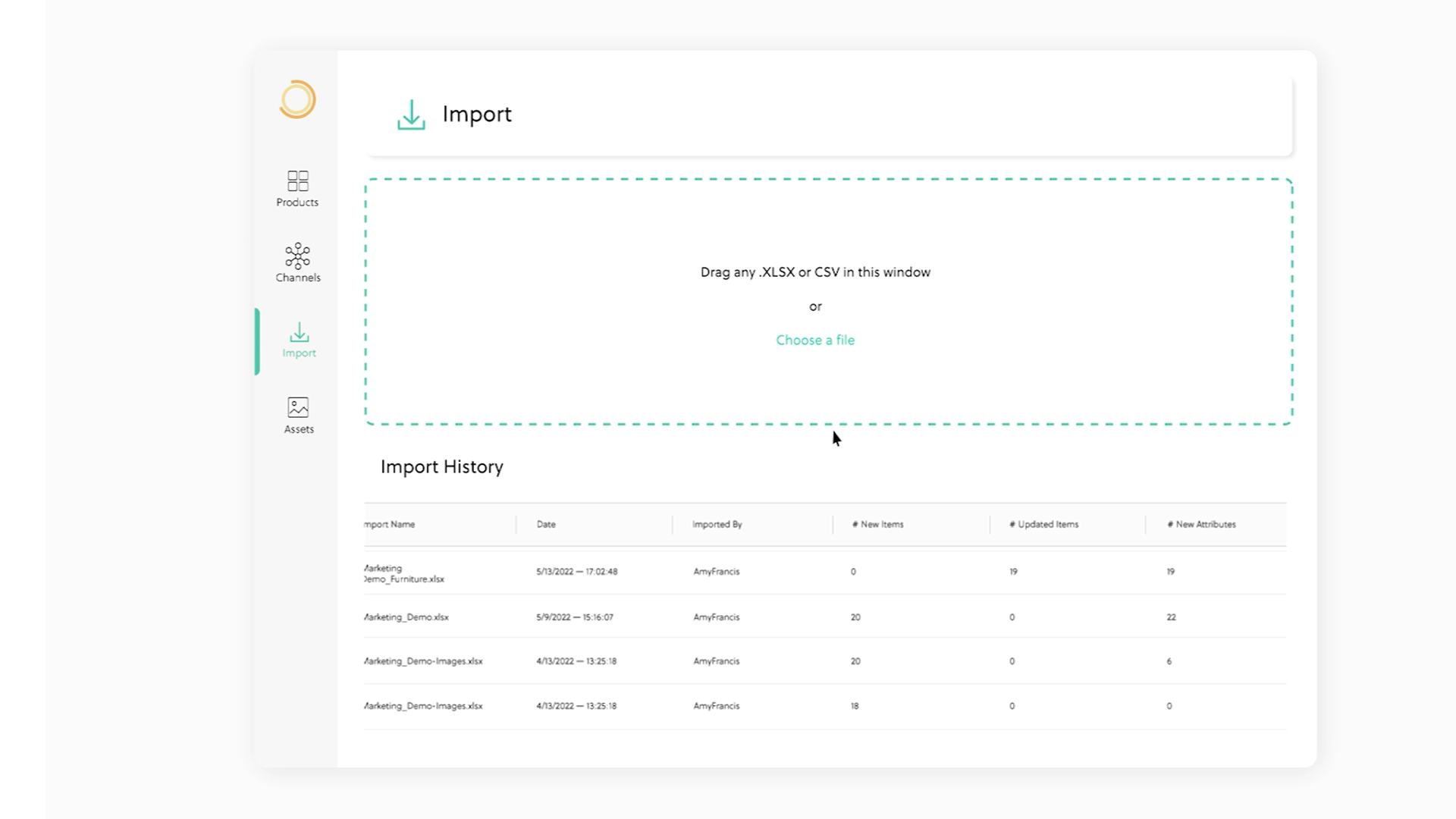Screen dimensions: 1456x819
Task: Sort by Import Name column header
Action: click(391, 525)
